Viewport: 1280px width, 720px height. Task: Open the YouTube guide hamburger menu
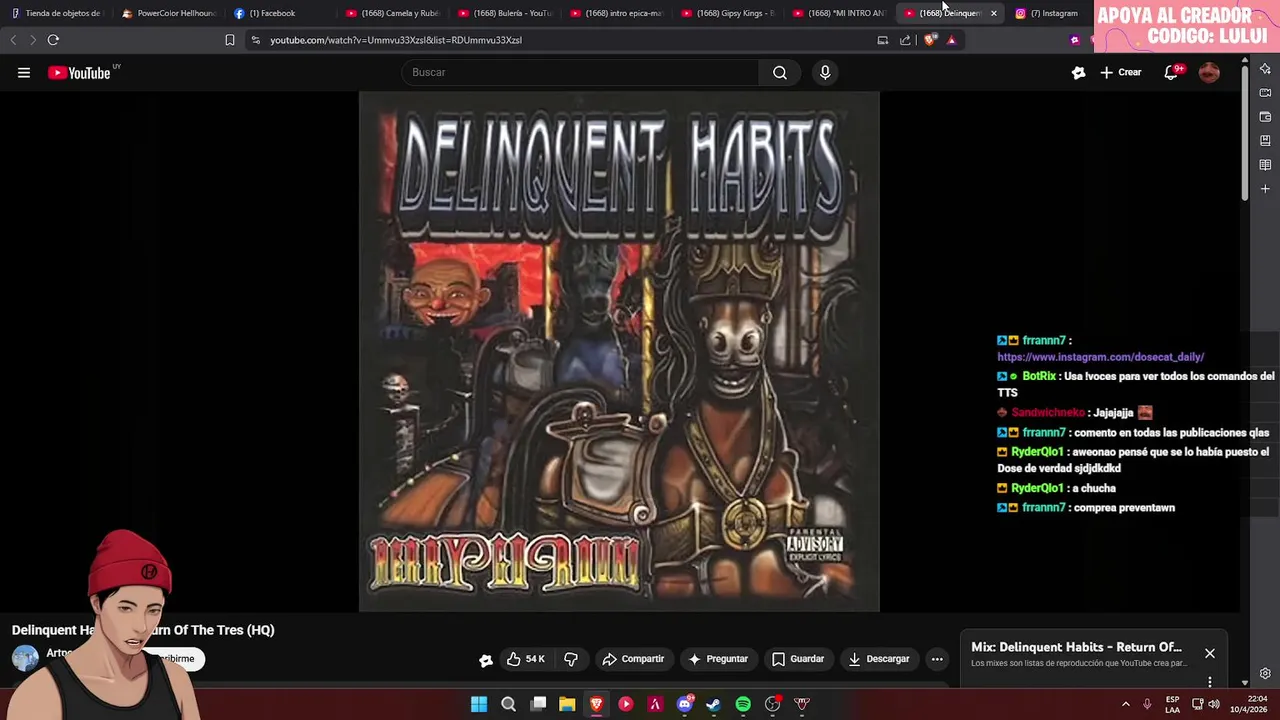click(x=24, y=72)
